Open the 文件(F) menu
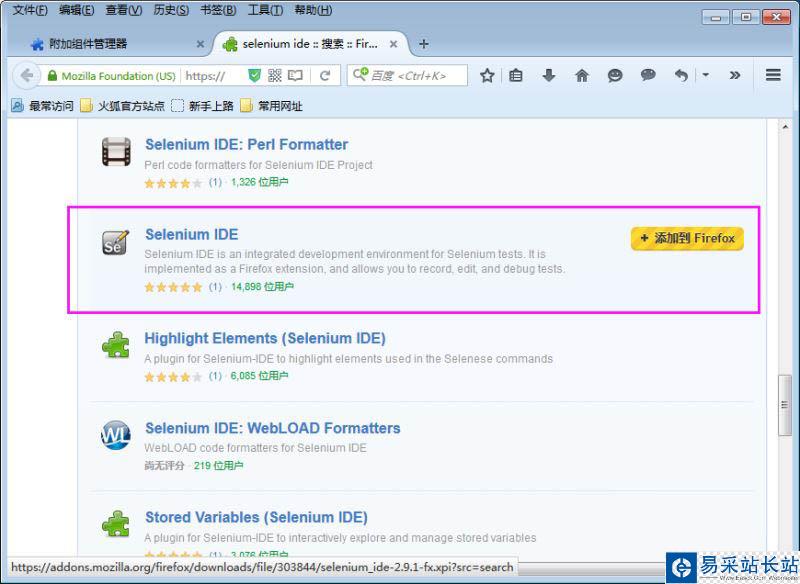 click(30, 10)
